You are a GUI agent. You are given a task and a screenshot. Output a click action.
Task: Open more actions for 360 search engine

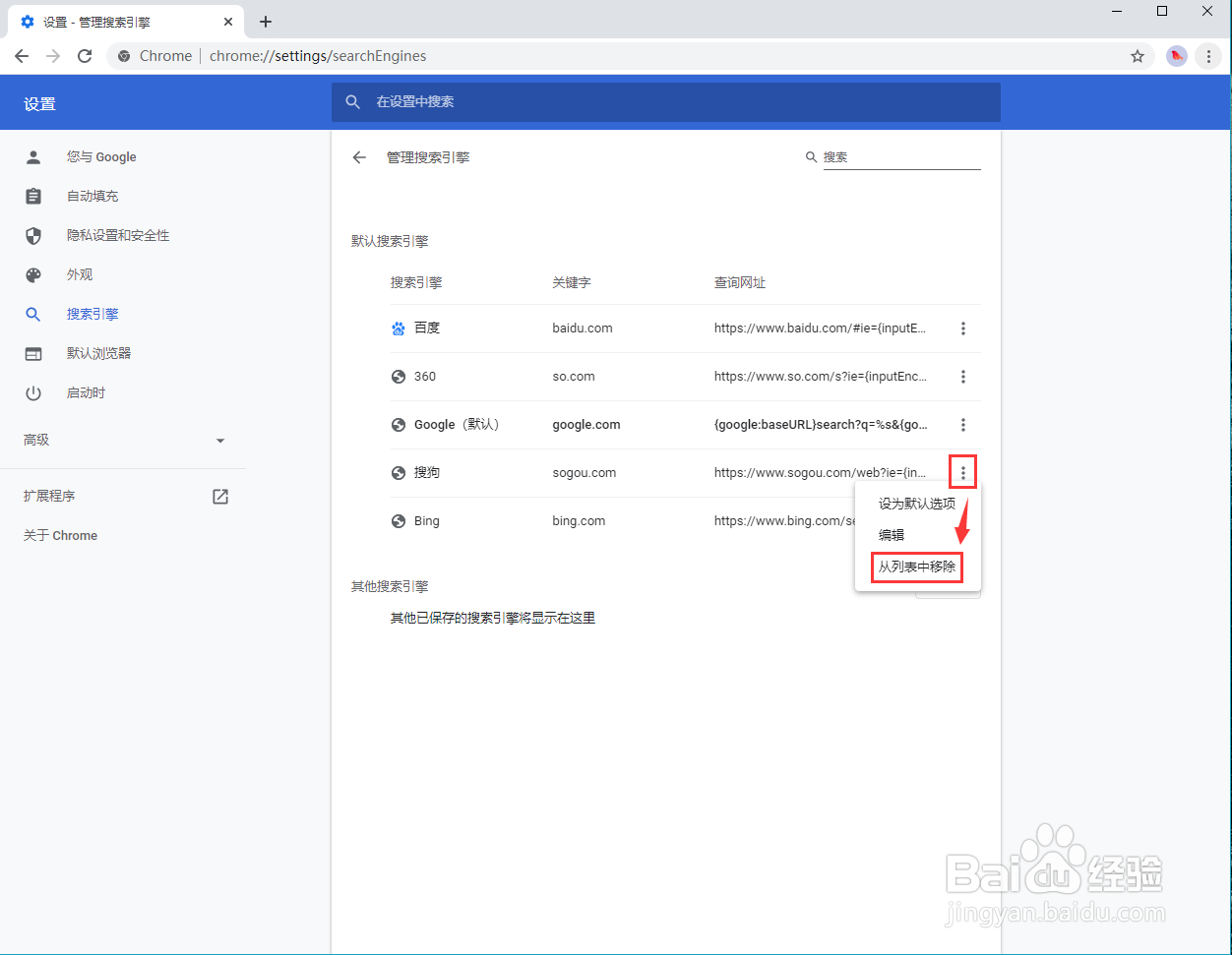[963, 377]
